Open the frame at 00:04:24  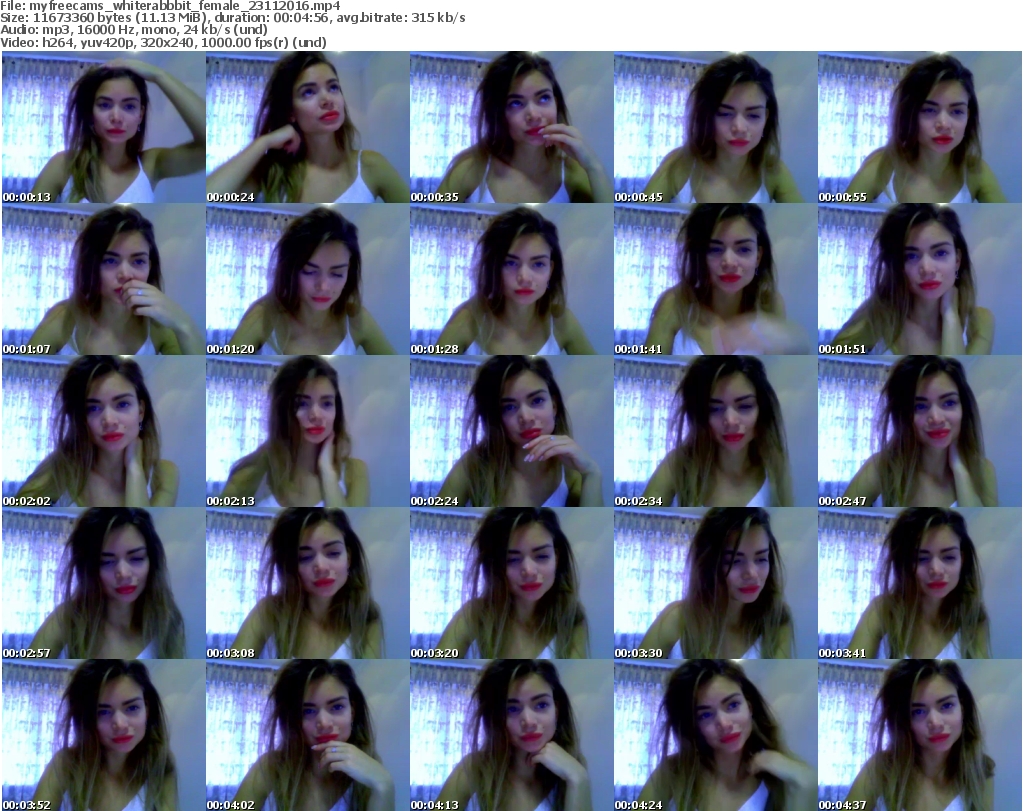[x=715, y=735]
